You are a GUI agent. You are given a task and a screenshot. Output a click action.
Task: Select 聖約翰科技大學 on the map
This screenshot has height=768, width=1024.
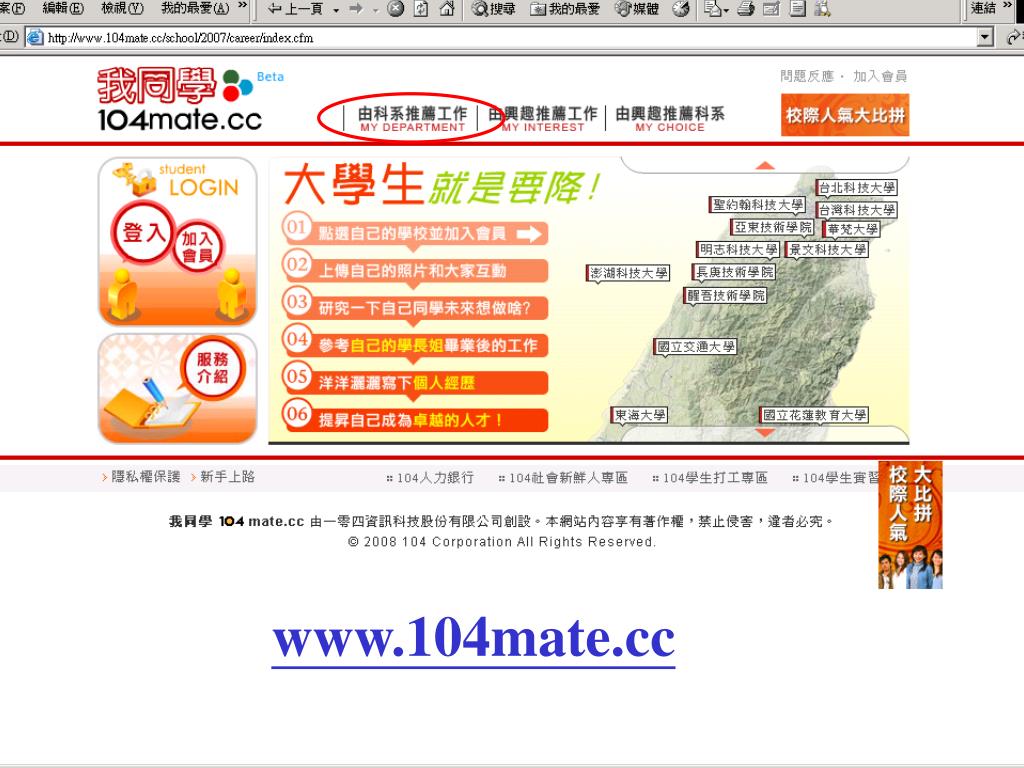pos(758,205)
